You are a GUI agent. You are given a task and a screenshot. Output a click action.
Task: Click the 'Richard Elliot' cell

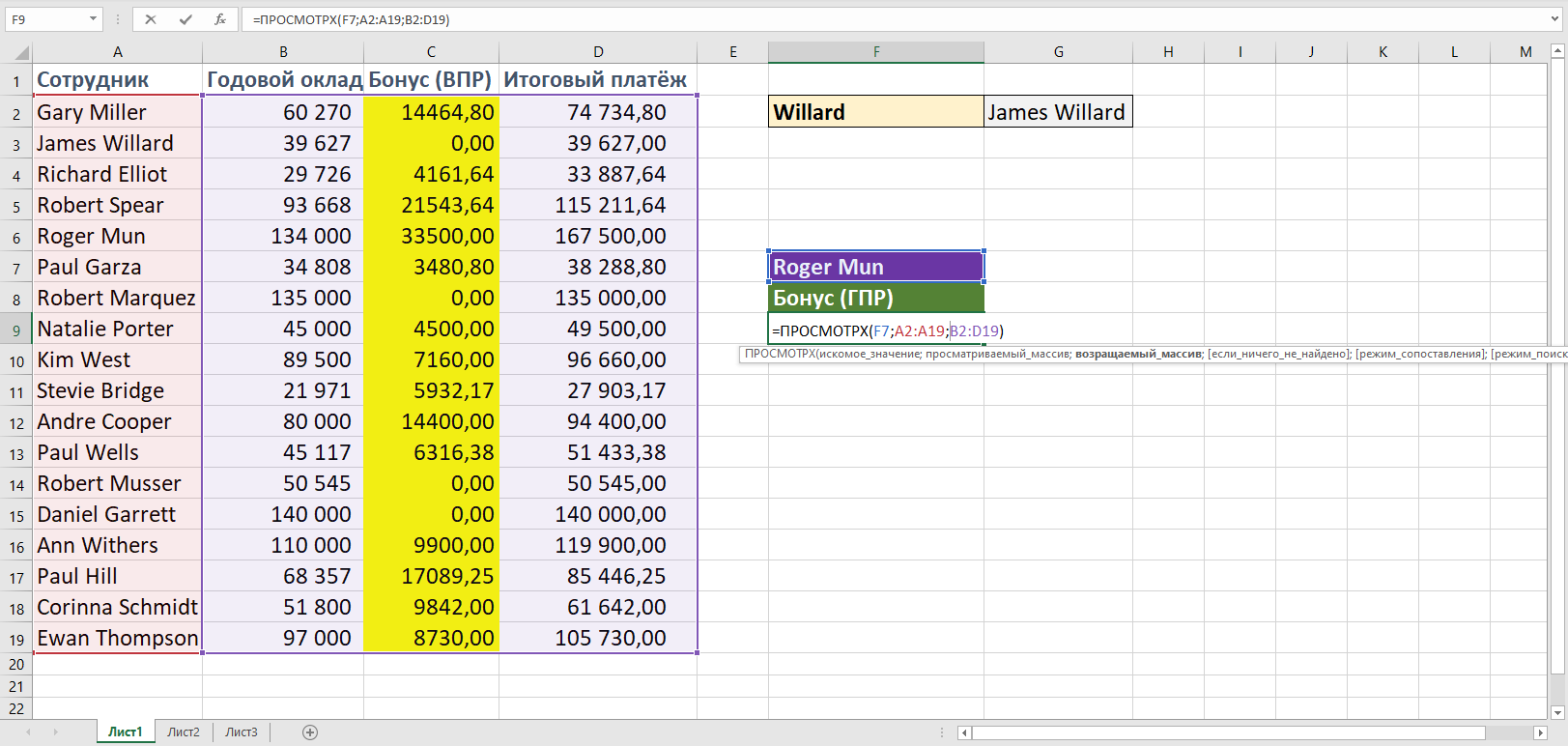click(x=117, y=174)
